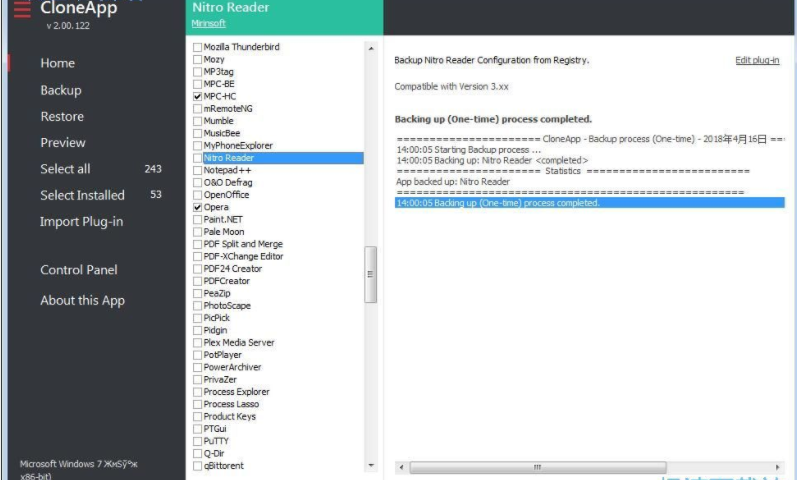Check the Mumble checkbox
The image size is (797, 480).
[198, 121]
